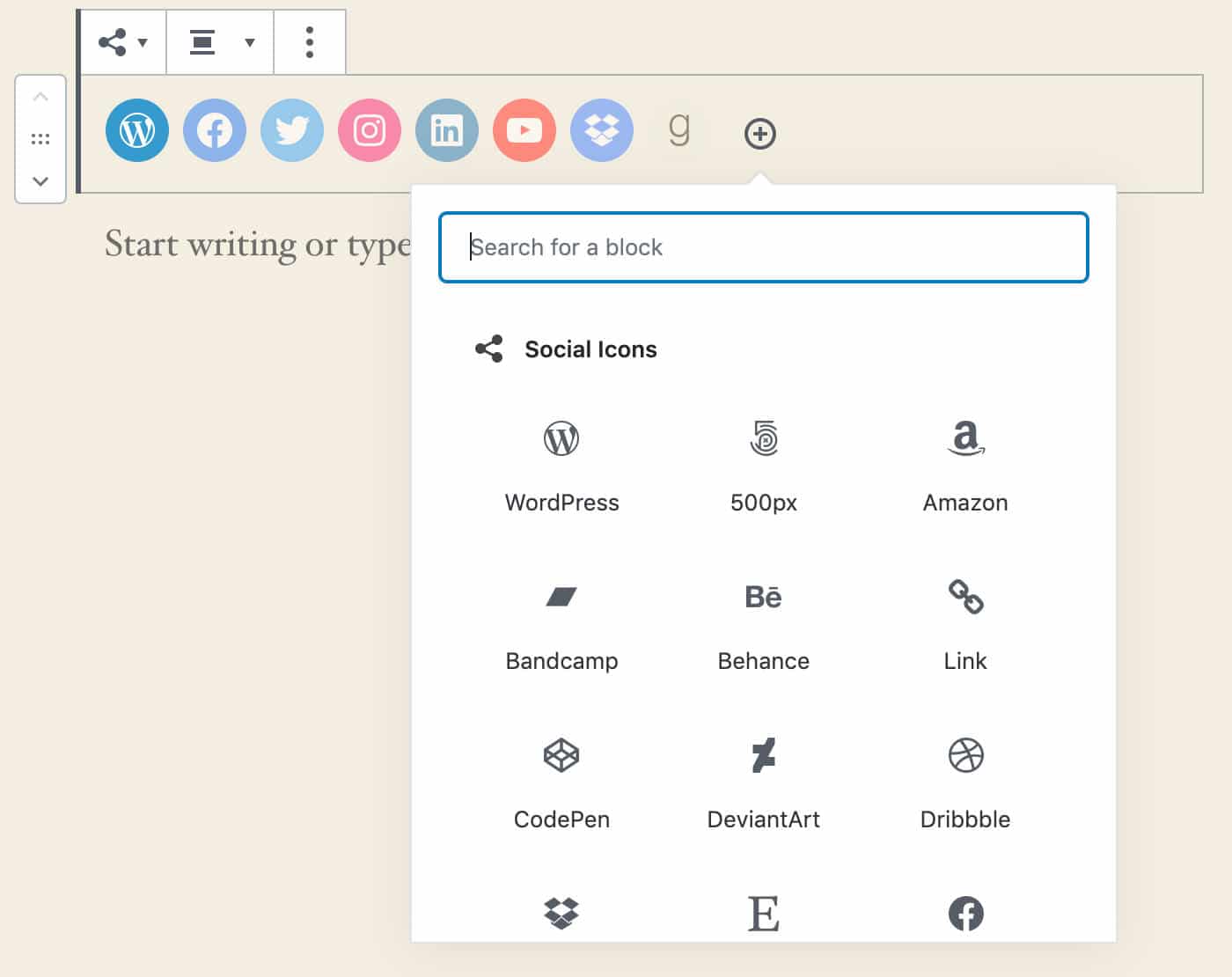Select the Twitter icon
The width and height of the screenshot is (1232, 977).
click(x=291, y=130)
